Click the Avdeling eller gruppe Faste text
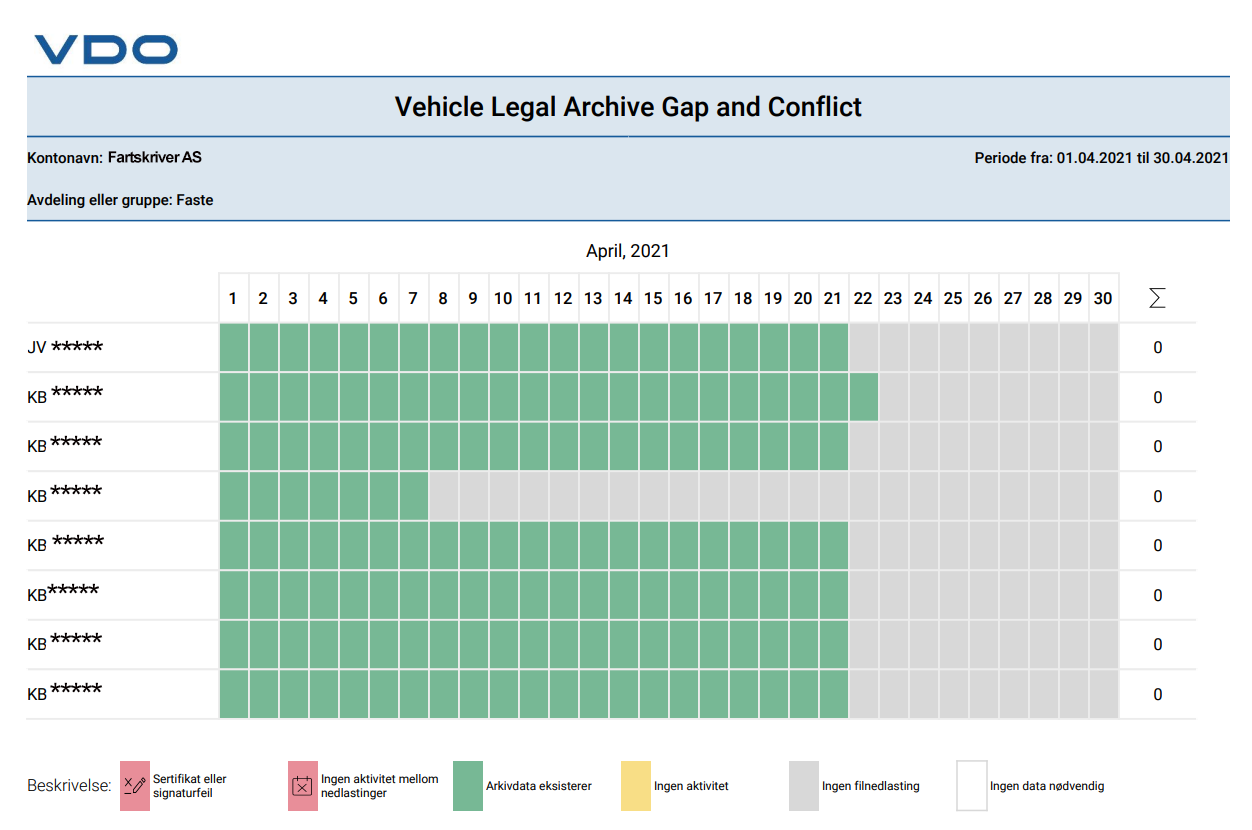The width and height of the screenshot is (1252, 830). (x=120, y=200)
